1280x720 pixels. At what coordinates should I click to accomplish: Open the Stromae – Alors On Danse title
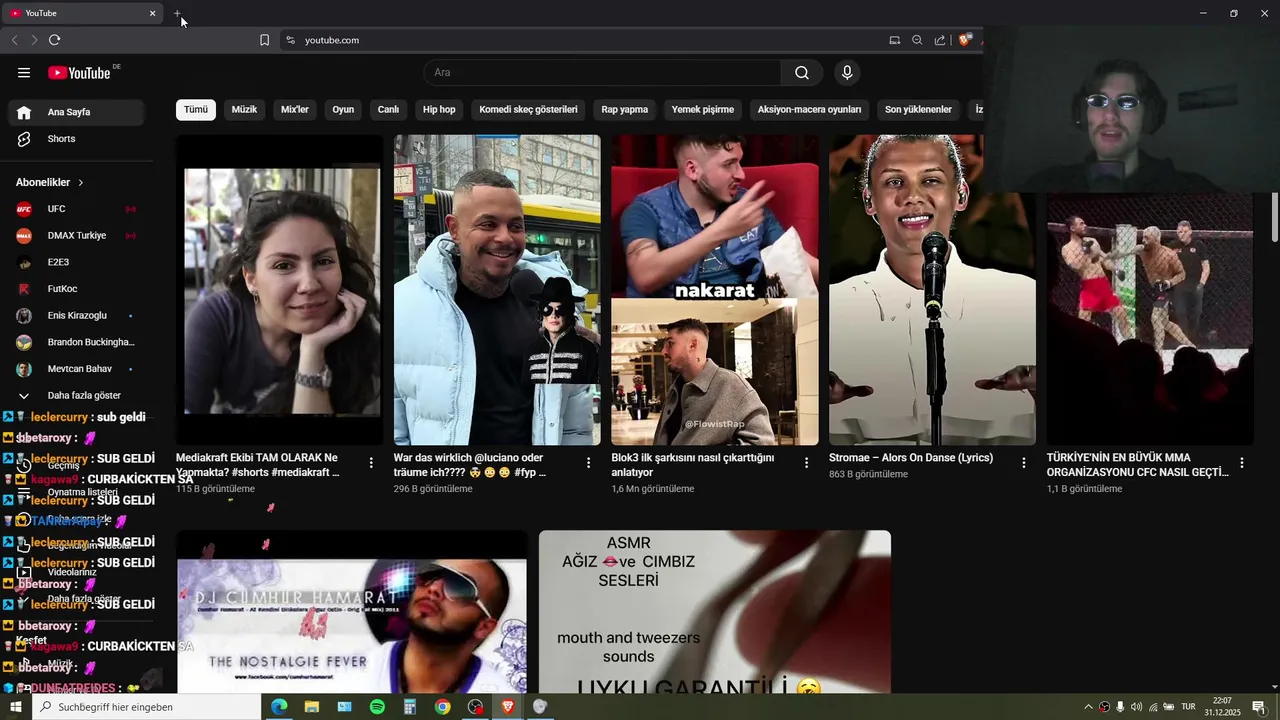[911, 458]
